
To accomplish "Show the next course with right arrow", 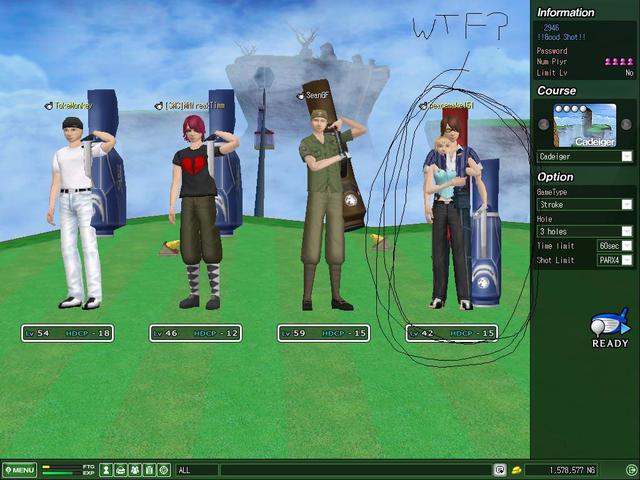I will (x=628, y=125).
